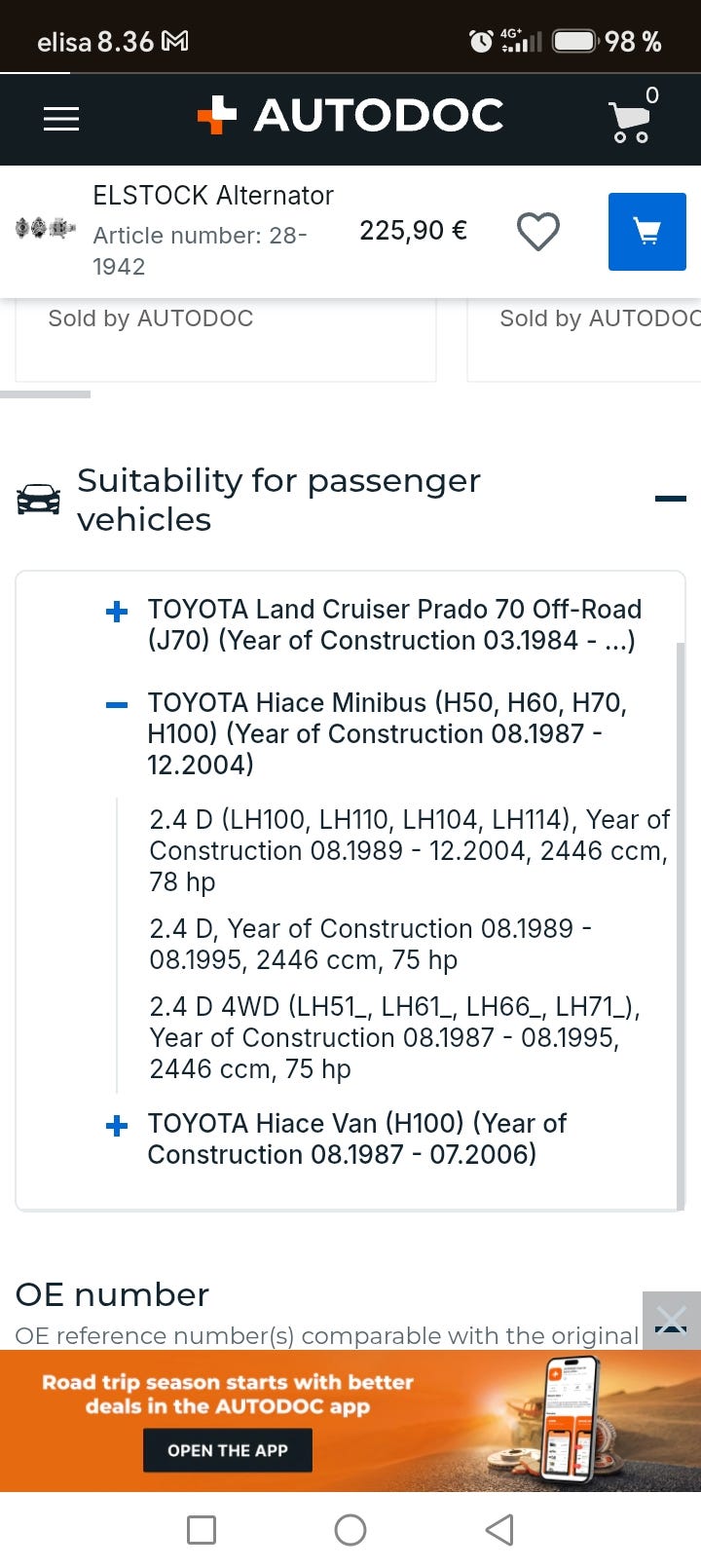The height and width of the screenshot is (1568, 701).
Task: Tap OPEN THE APP button
Action: click(x=228, y=1450)
